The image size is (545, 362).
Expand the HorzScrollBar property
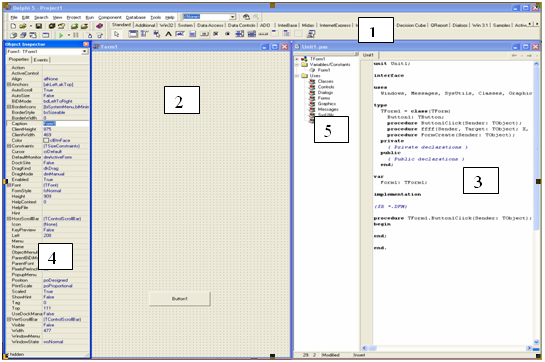pos(9,219)
